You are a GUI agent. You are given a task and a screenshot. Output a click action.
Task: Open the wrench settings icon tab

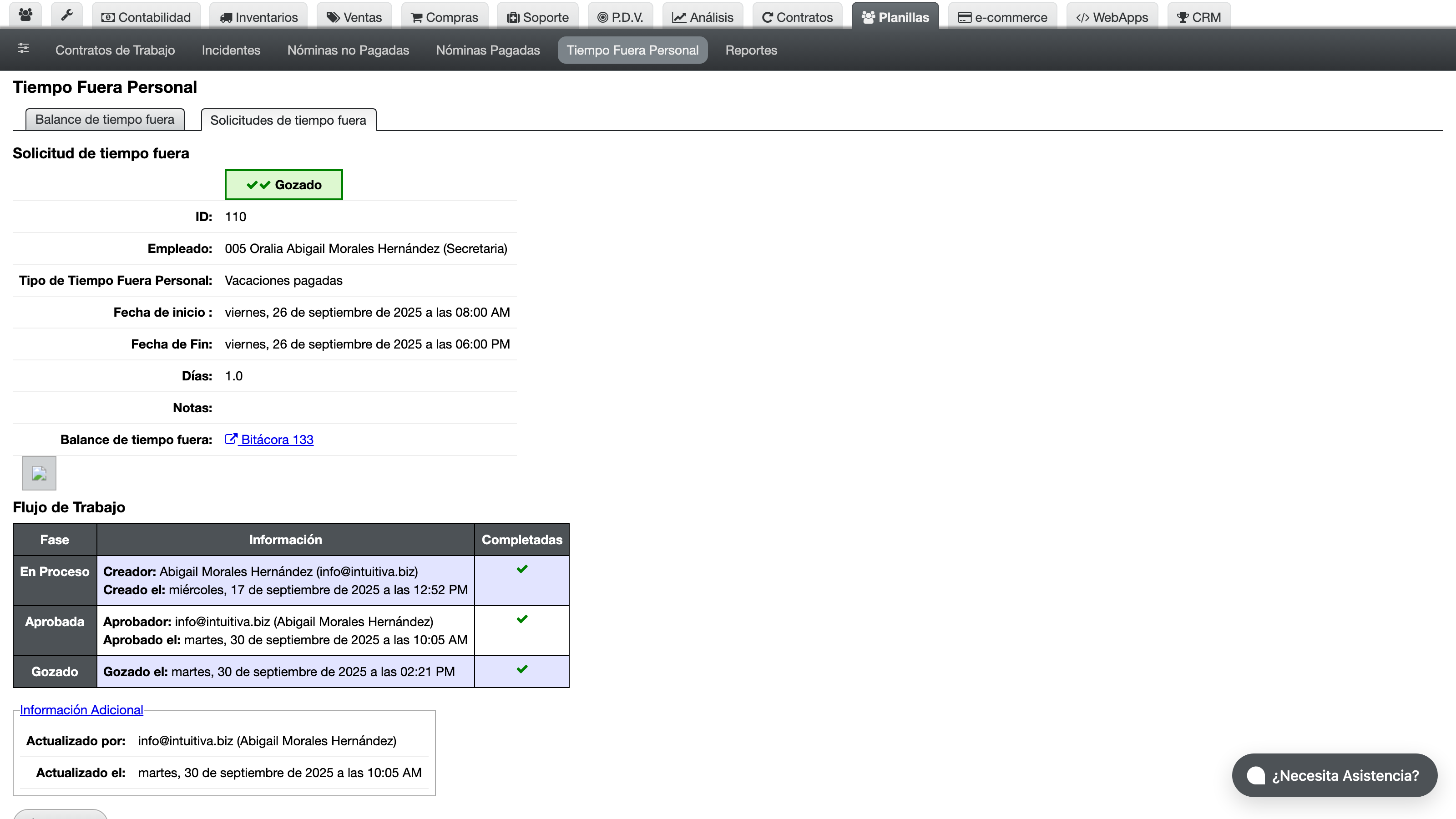[67, 15]
